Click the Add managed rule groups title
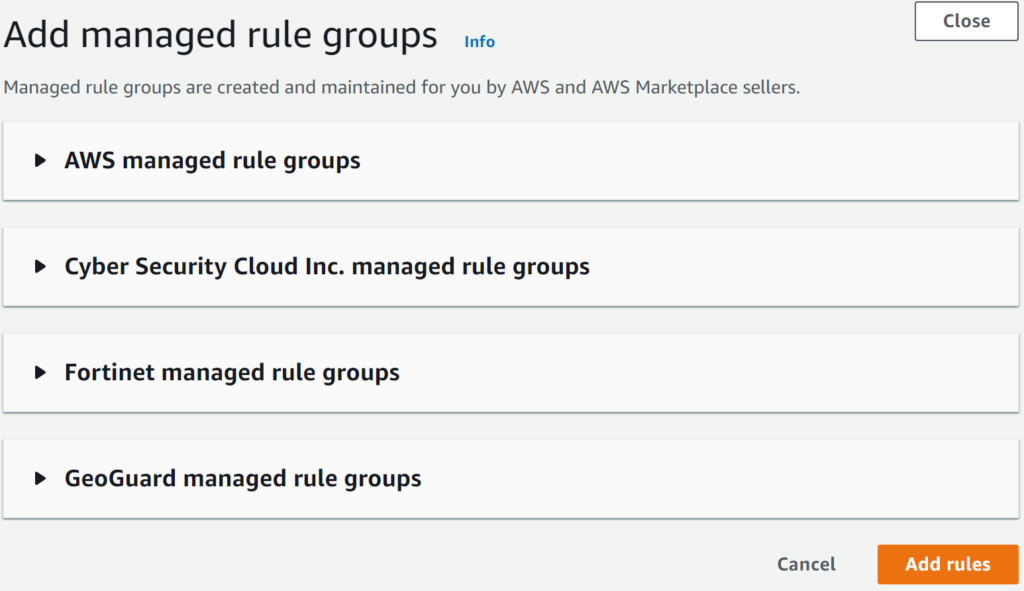The image size is (1024, 591). pyautogui.click(x=221, y=36)
